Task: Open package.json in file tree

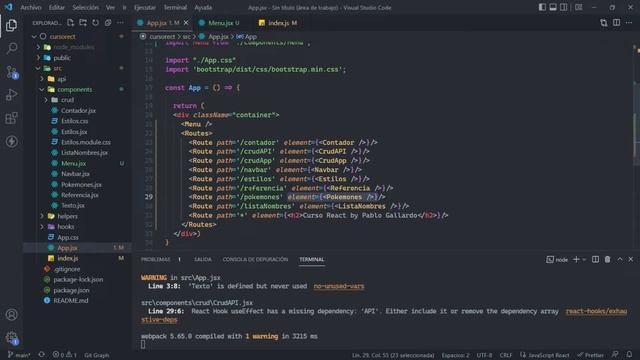Action: [71, 290]
